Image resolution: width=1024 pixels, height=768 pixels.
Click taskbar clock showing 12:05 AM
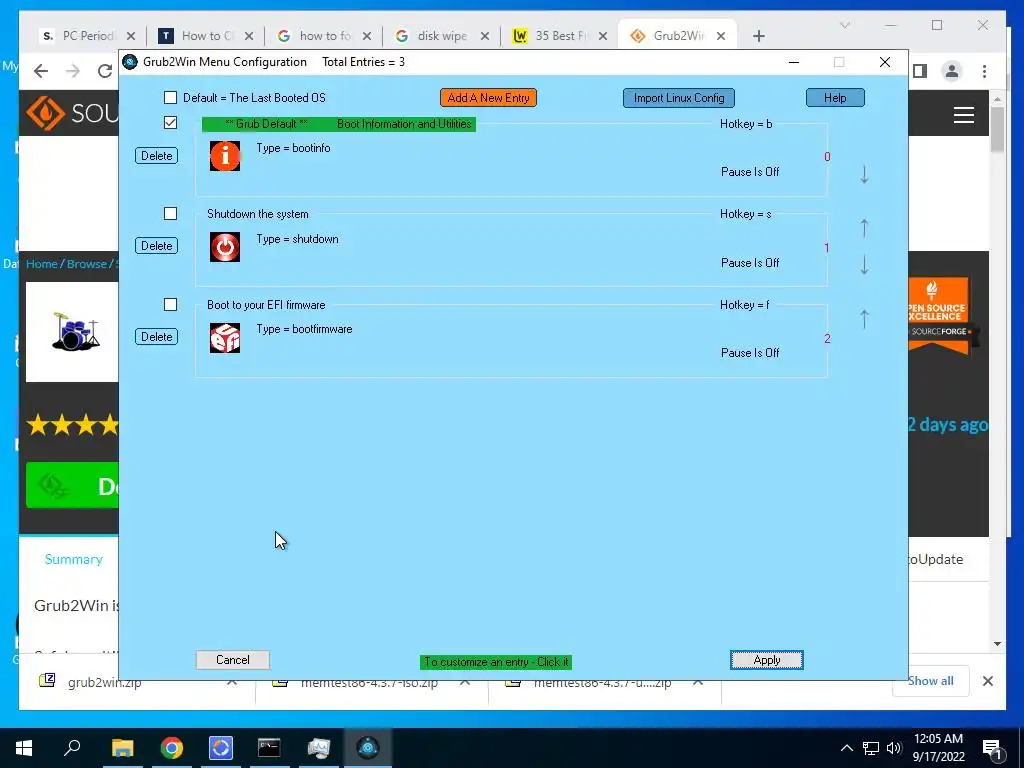[x=938, y=748]
